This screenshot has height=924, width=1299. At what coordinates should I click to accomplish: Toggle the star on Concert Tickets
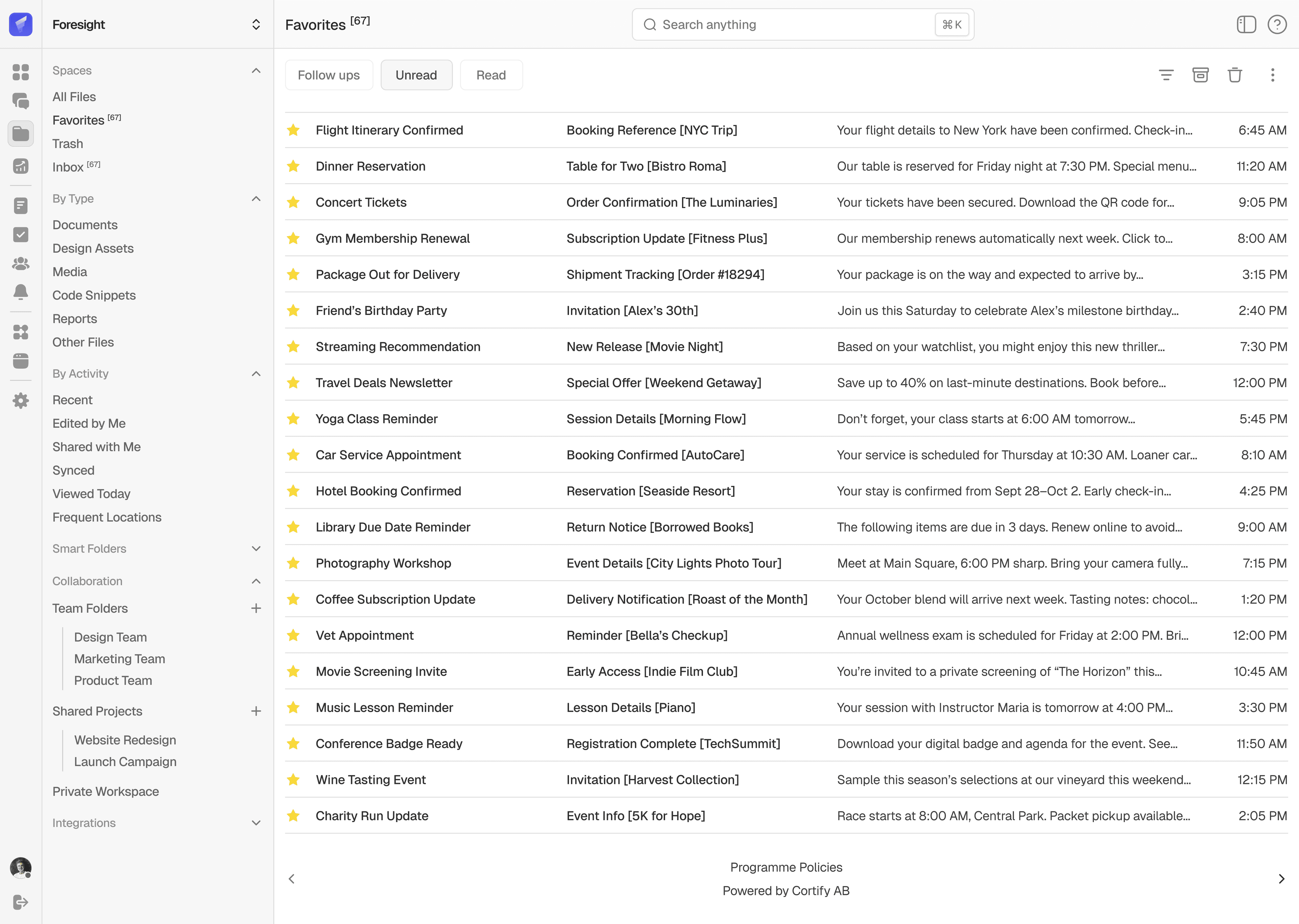coord(294,203)
